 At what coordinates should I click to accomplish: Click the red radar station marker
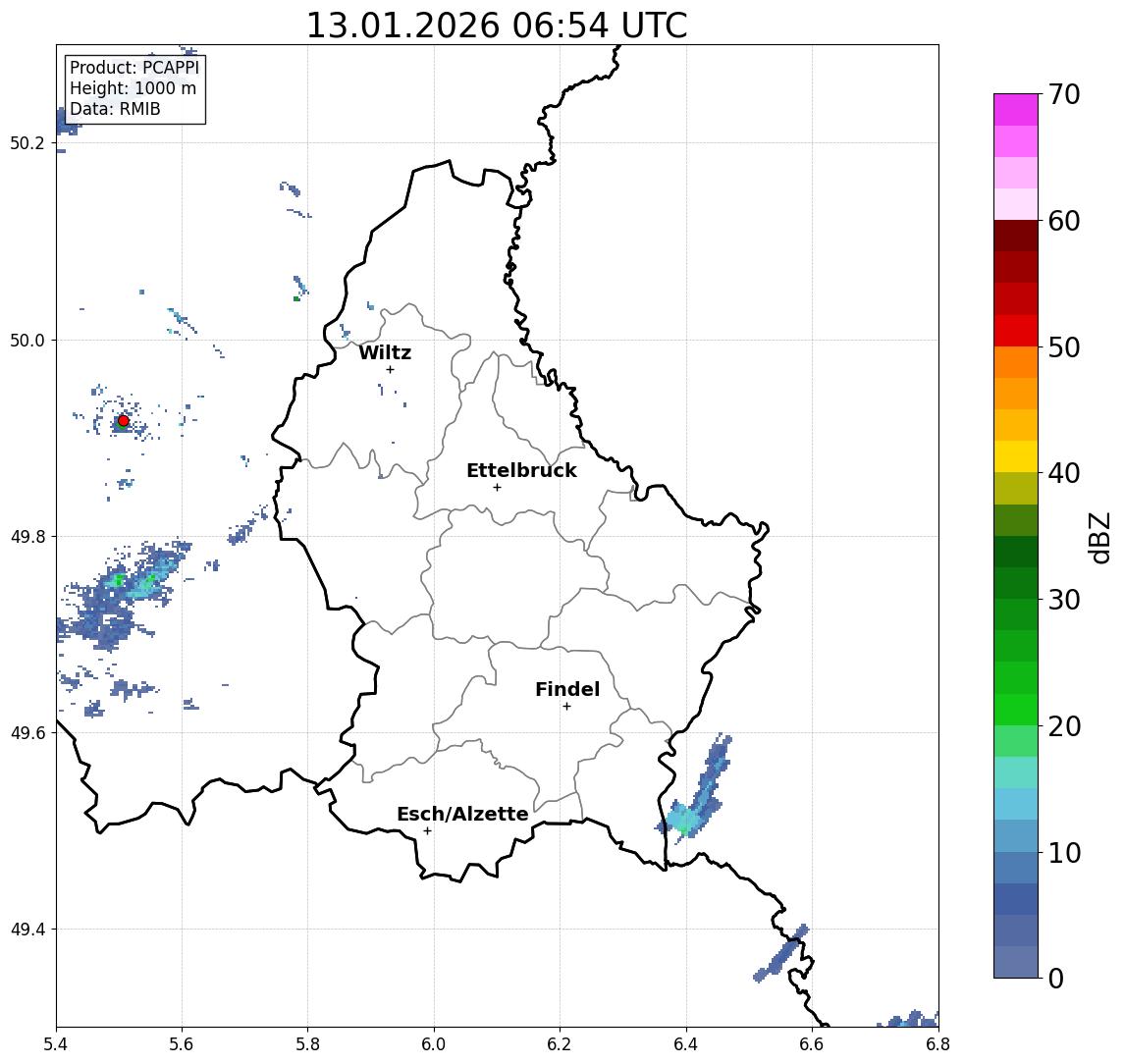(x=124, y=421)
